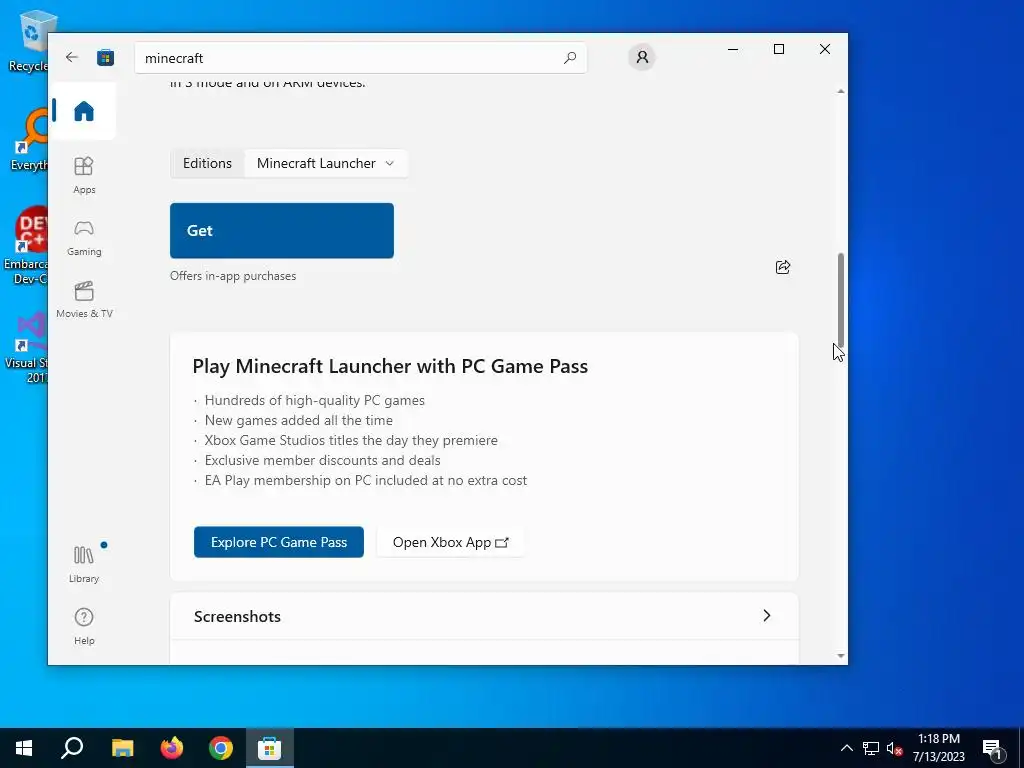Image resolution: width=1024 pixels, height=768 pixels.
Task: Click Explore PC Game Pass
Action: (x=279, y=542)
